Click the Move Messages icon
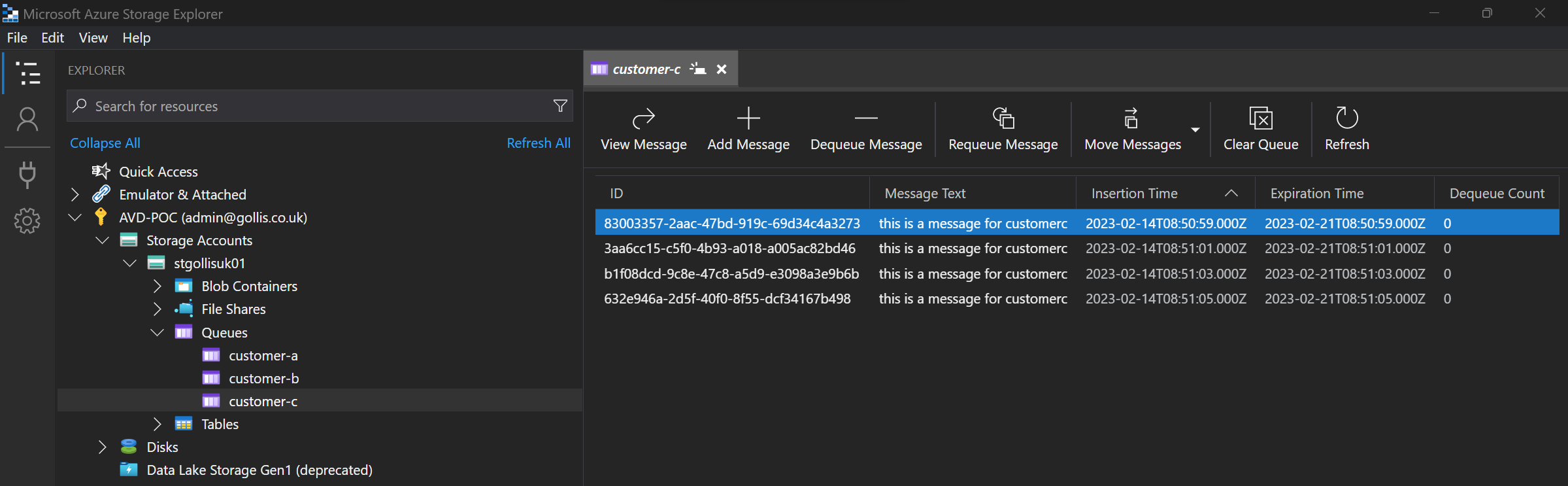This screenshot has height=486, width=1568. [1131, 118]
